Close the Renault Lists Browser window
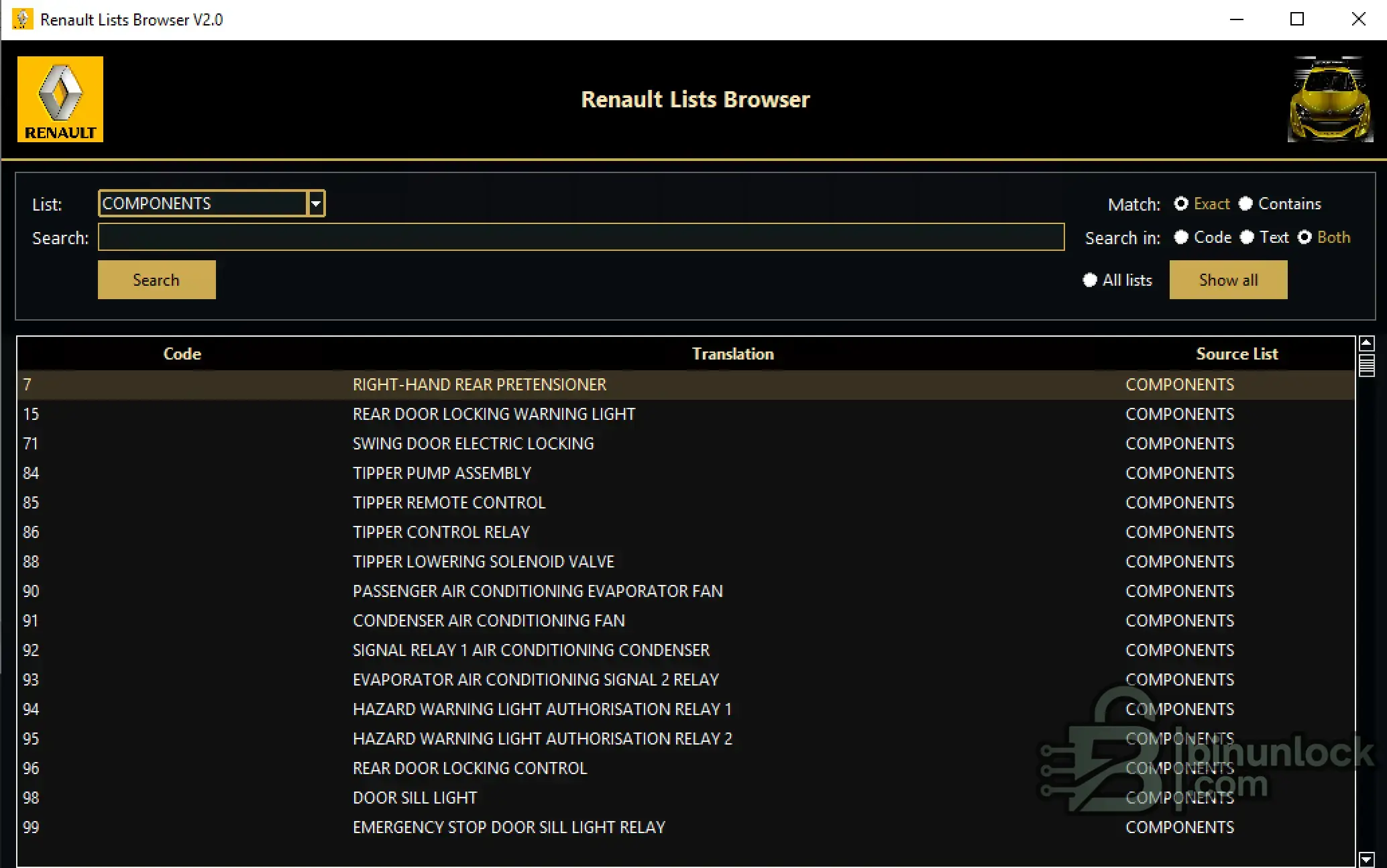 click(x=1358, y=19)
